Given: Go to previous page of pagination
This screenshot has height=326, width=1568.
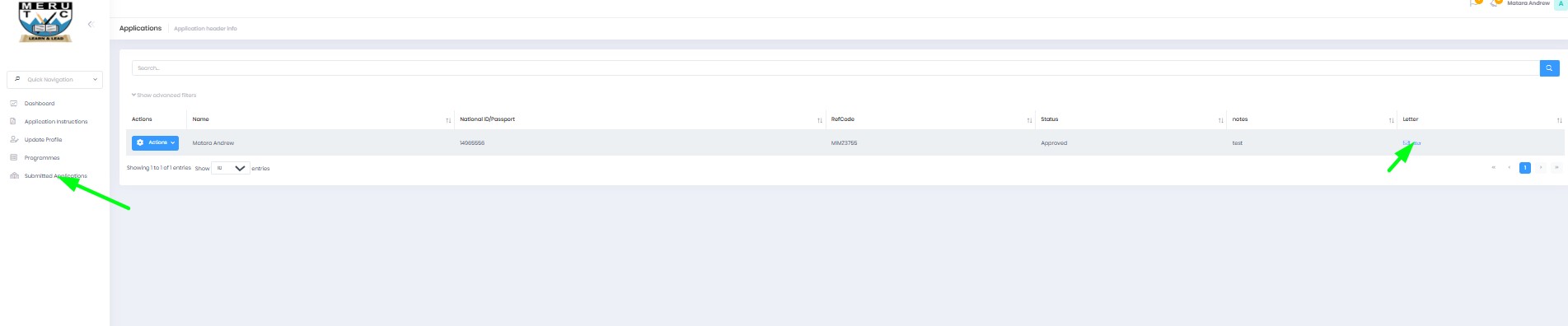Looking at the screenshot, I should click(x=1509, y=168).
